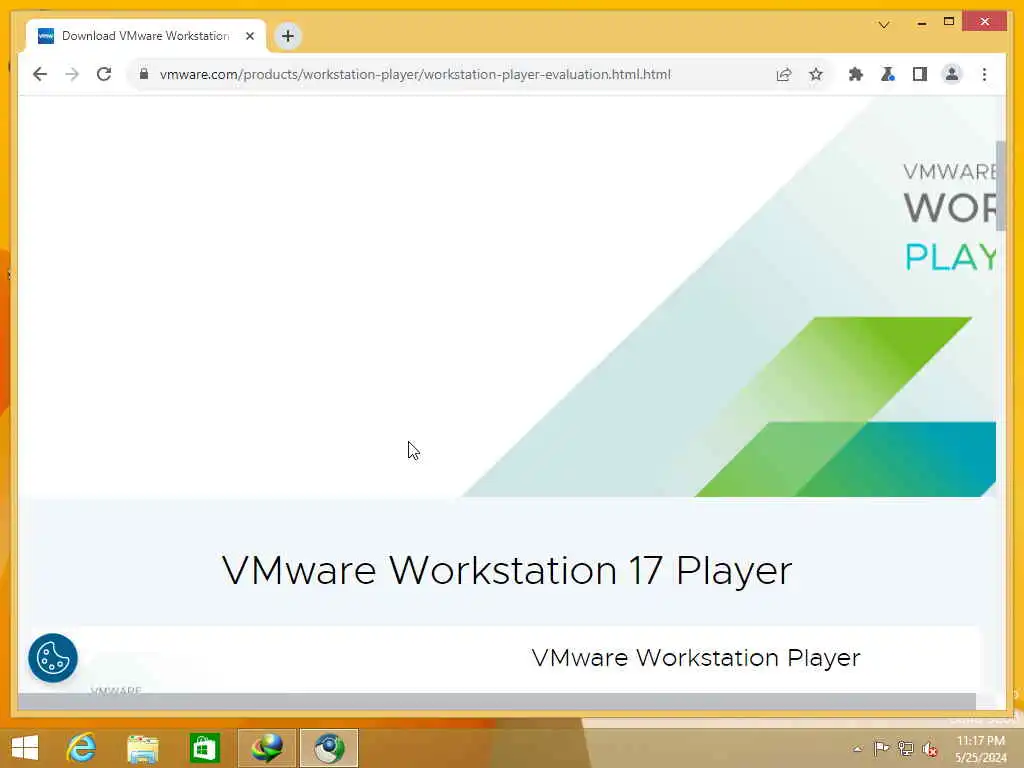
Task: Toggle the browser side panel
Action: tap(920, 74)
